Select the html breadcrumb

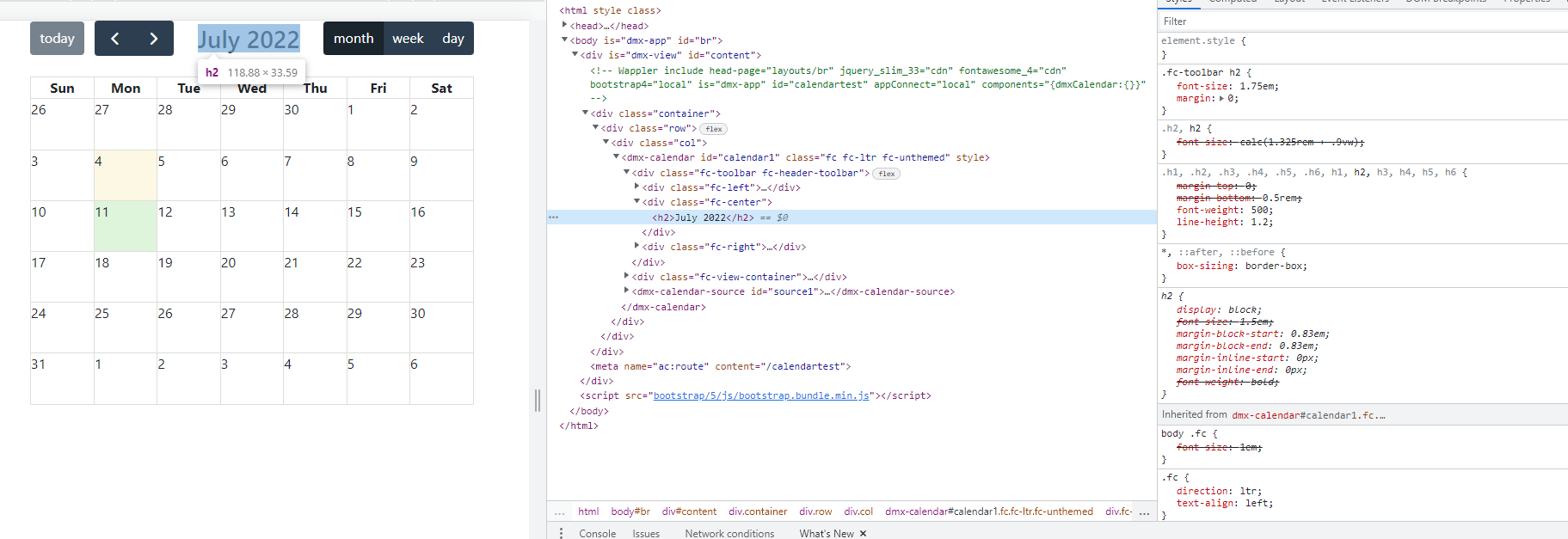coord(588,511)
